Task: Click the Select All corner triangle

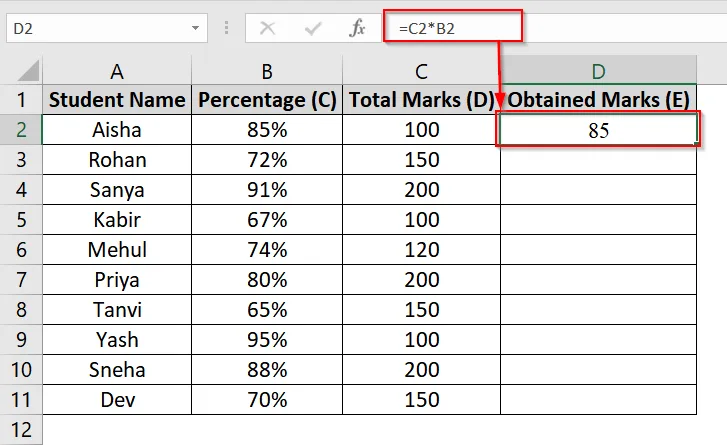Action: [27, 71]
